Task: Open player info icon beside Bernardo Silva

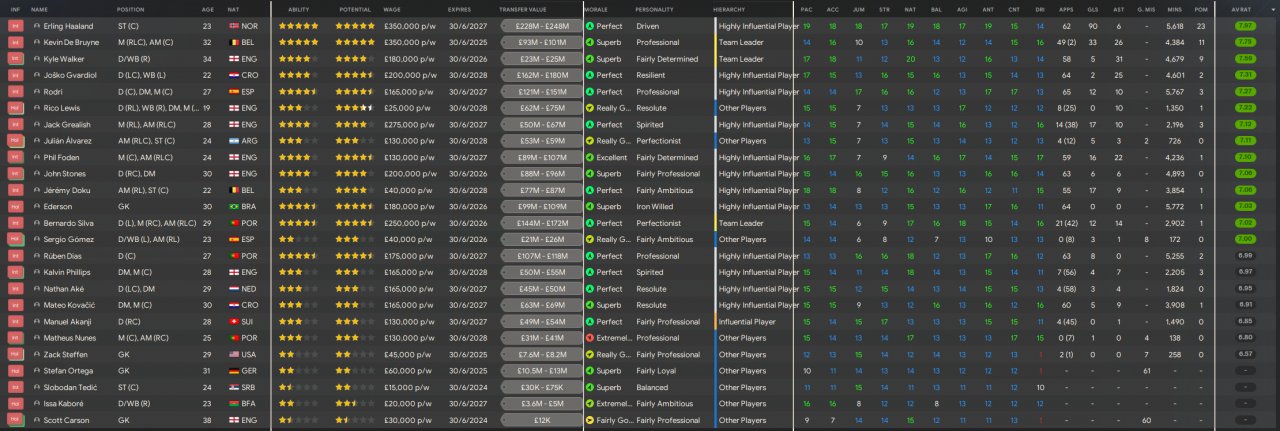Action: coord(37,223)
